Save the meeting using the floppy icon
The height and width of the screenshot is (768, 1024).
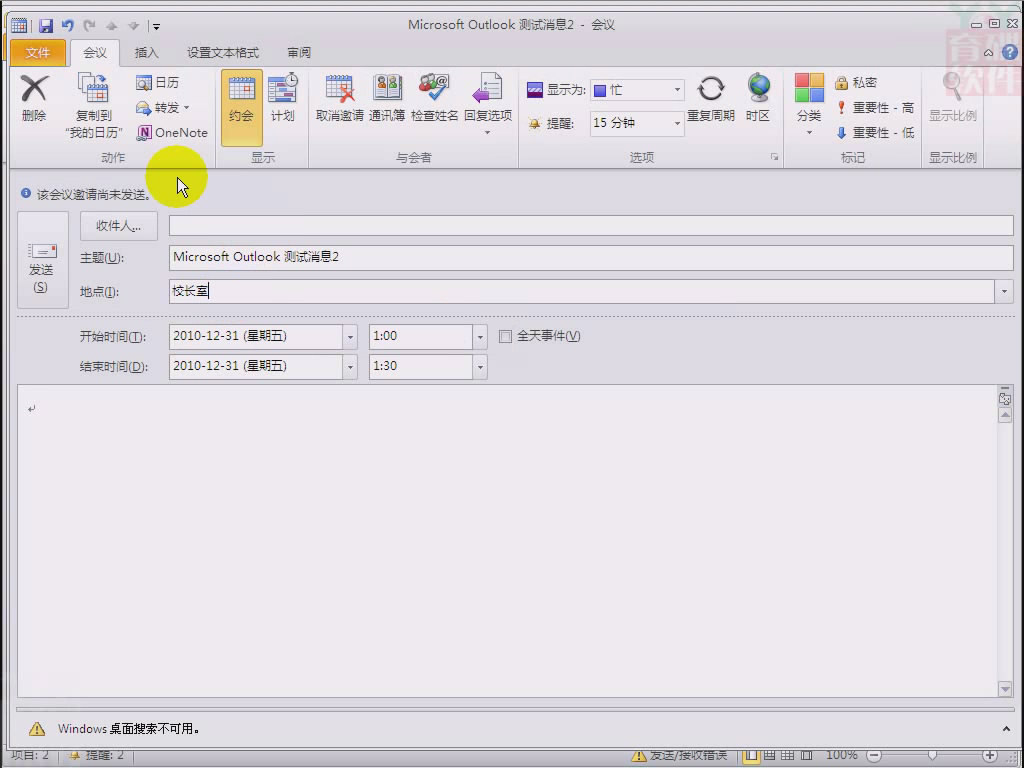46,25
